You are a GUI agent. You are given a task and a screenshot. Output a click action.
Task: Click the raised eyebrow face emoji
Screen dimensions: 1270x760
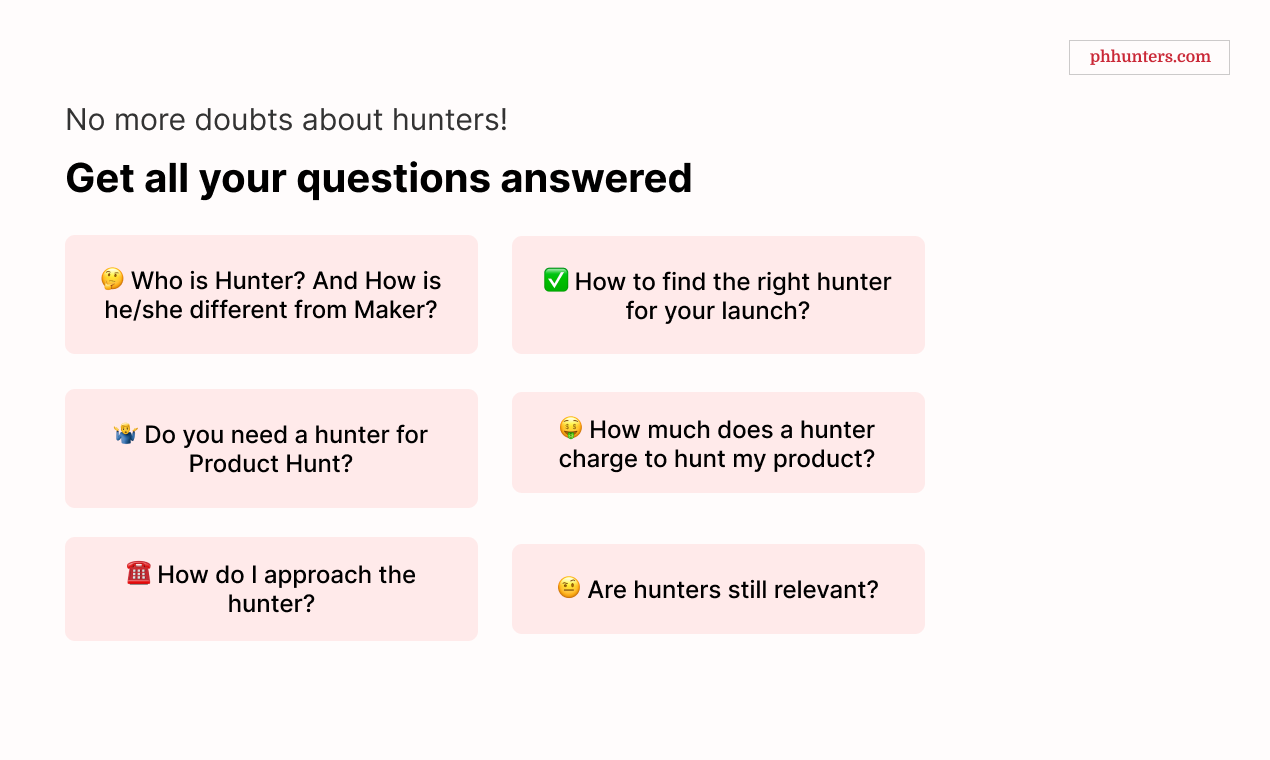tap(569, 588)
